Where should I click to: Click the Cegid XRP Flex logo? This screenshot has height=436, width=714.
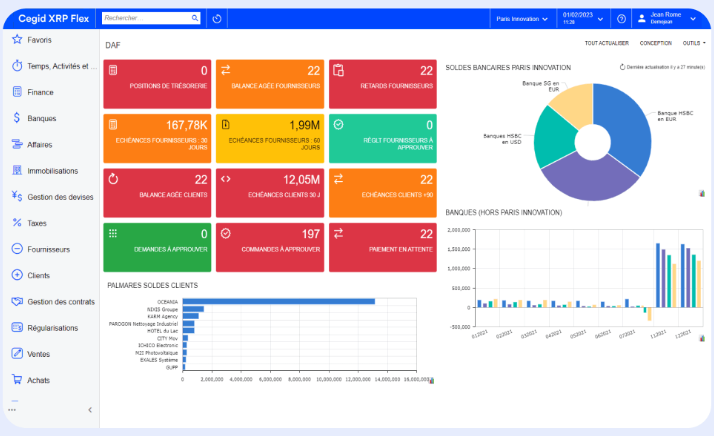point(53,19)
